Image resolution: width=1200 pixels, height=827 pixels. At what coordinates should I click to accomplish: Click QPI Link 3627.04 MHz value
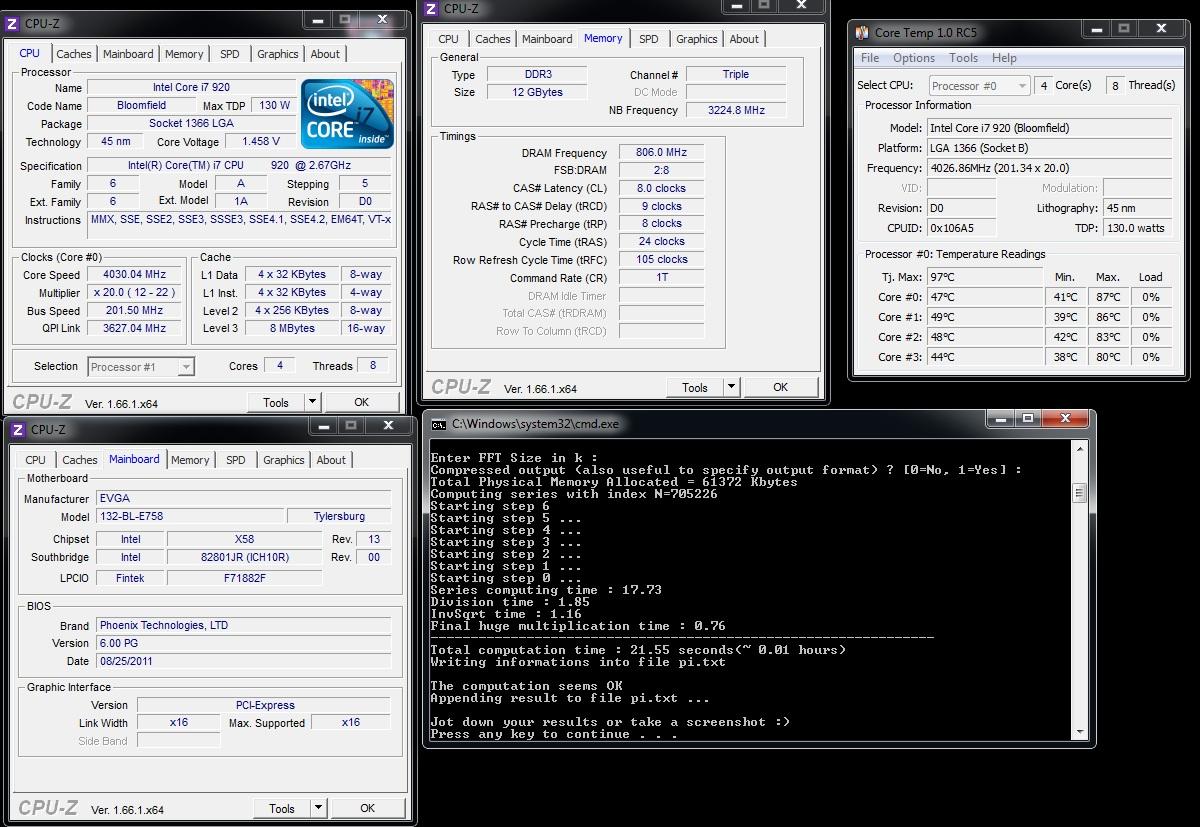134,328
